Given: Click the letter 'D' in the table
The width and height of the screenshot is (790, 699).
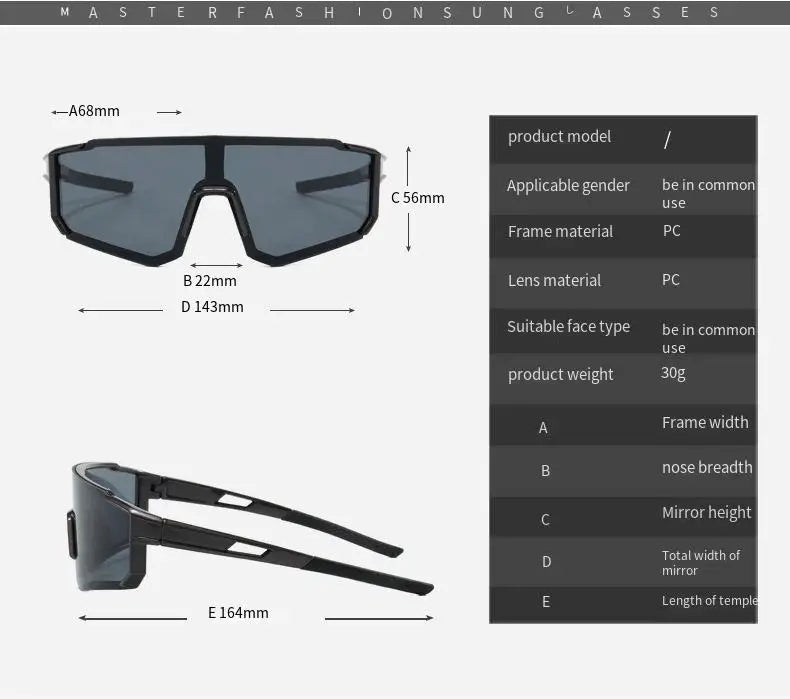Looking at the screenshot, I should coord(547,561).
